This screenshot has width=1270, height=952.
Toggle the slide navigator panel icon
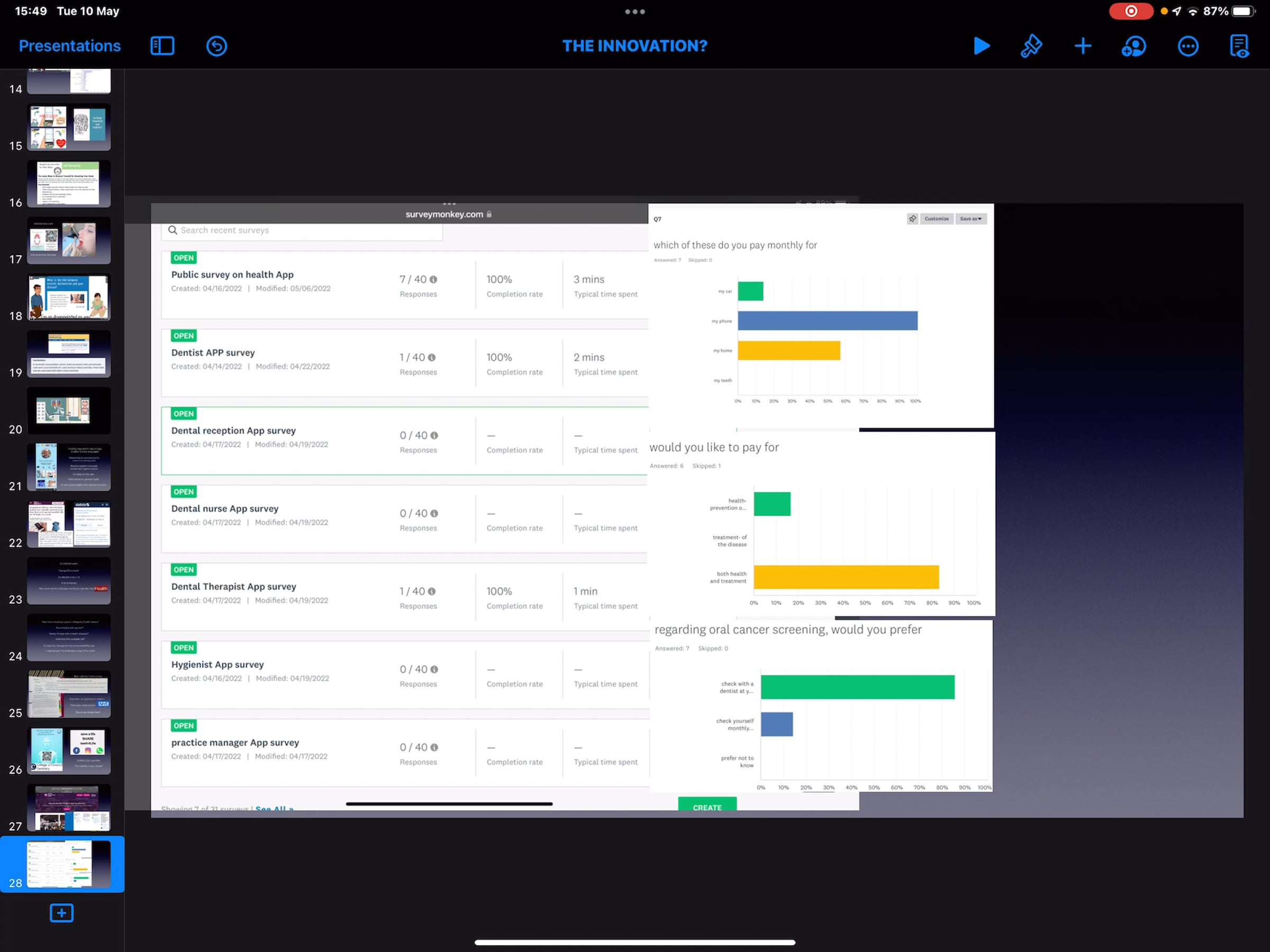coord(162,46)
